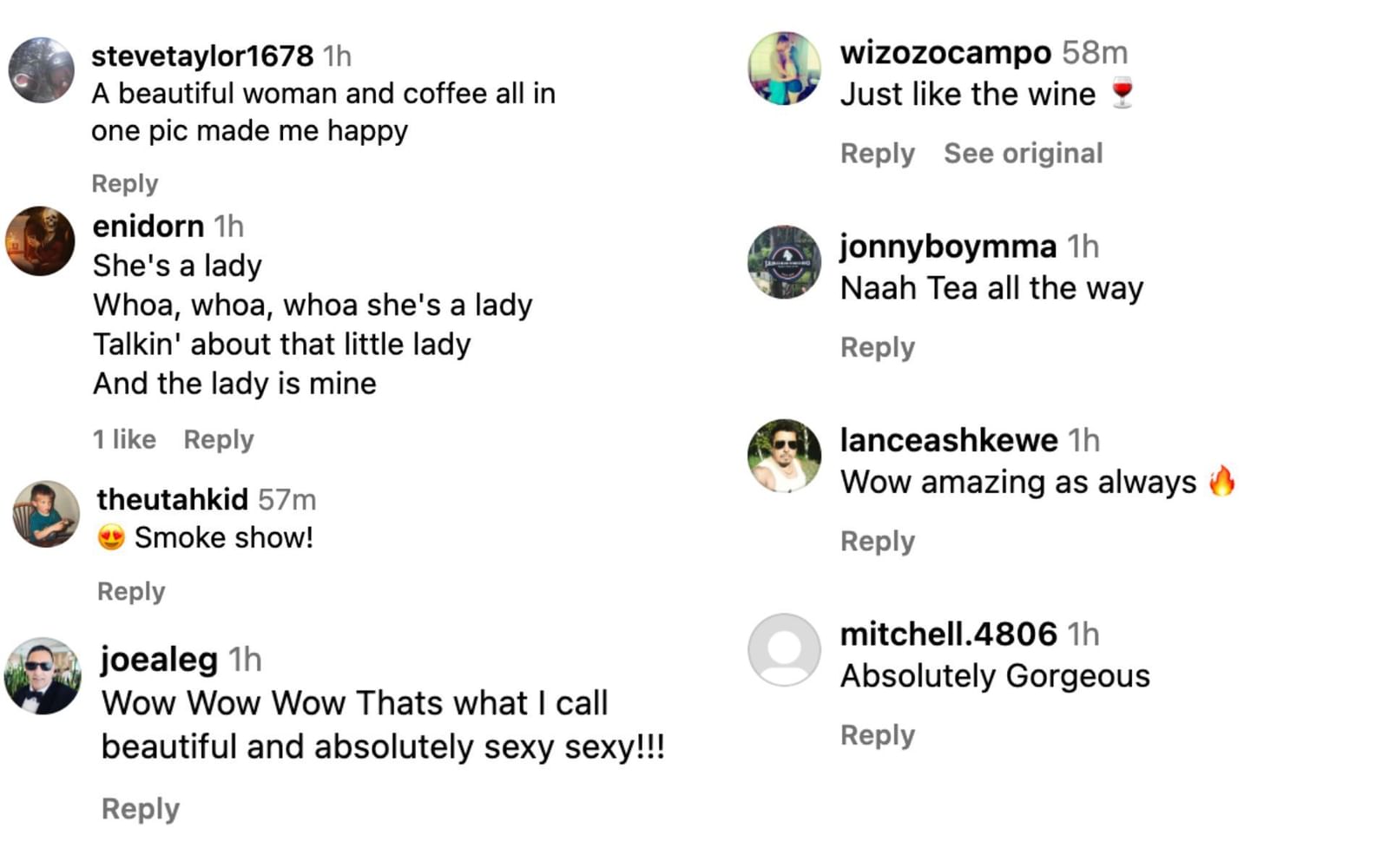This screenshot has width=1389, height=868.
Task: Open the lanceashkewe username link
Action: (948, 441)
